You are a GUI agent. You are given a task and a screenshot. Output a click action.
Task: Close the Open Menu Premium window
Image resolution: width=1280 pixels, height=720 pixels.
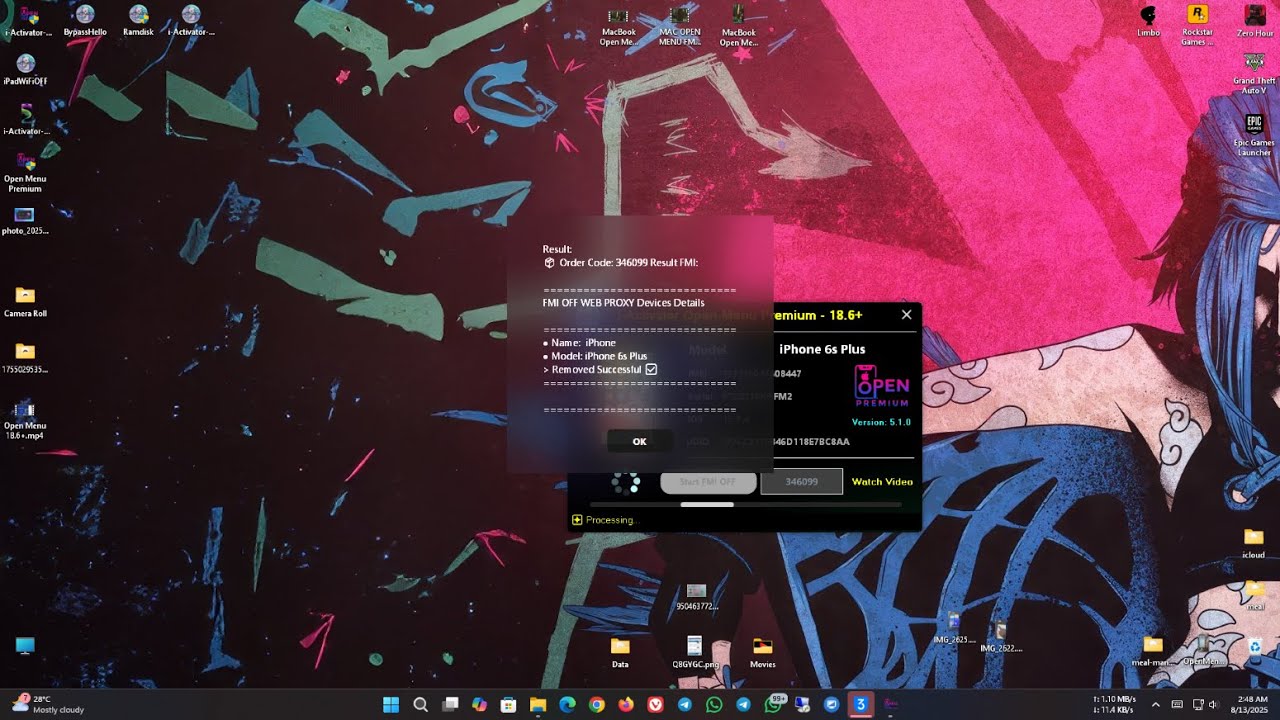tap(906, 315)
